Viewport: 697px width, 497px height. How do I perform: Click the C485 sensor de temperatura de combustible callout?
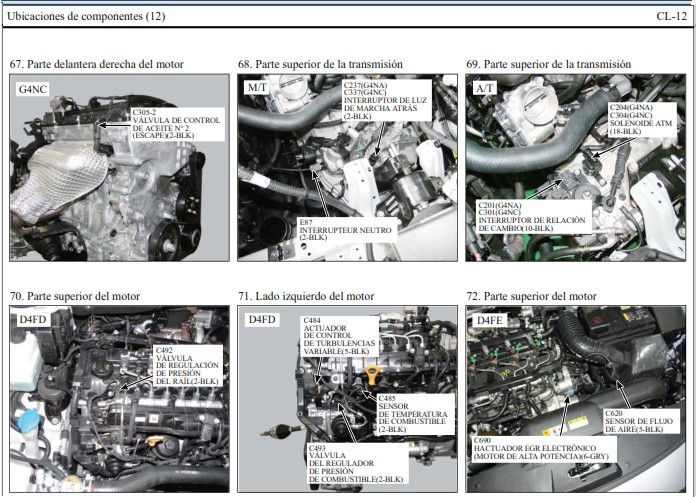(414, 414)
